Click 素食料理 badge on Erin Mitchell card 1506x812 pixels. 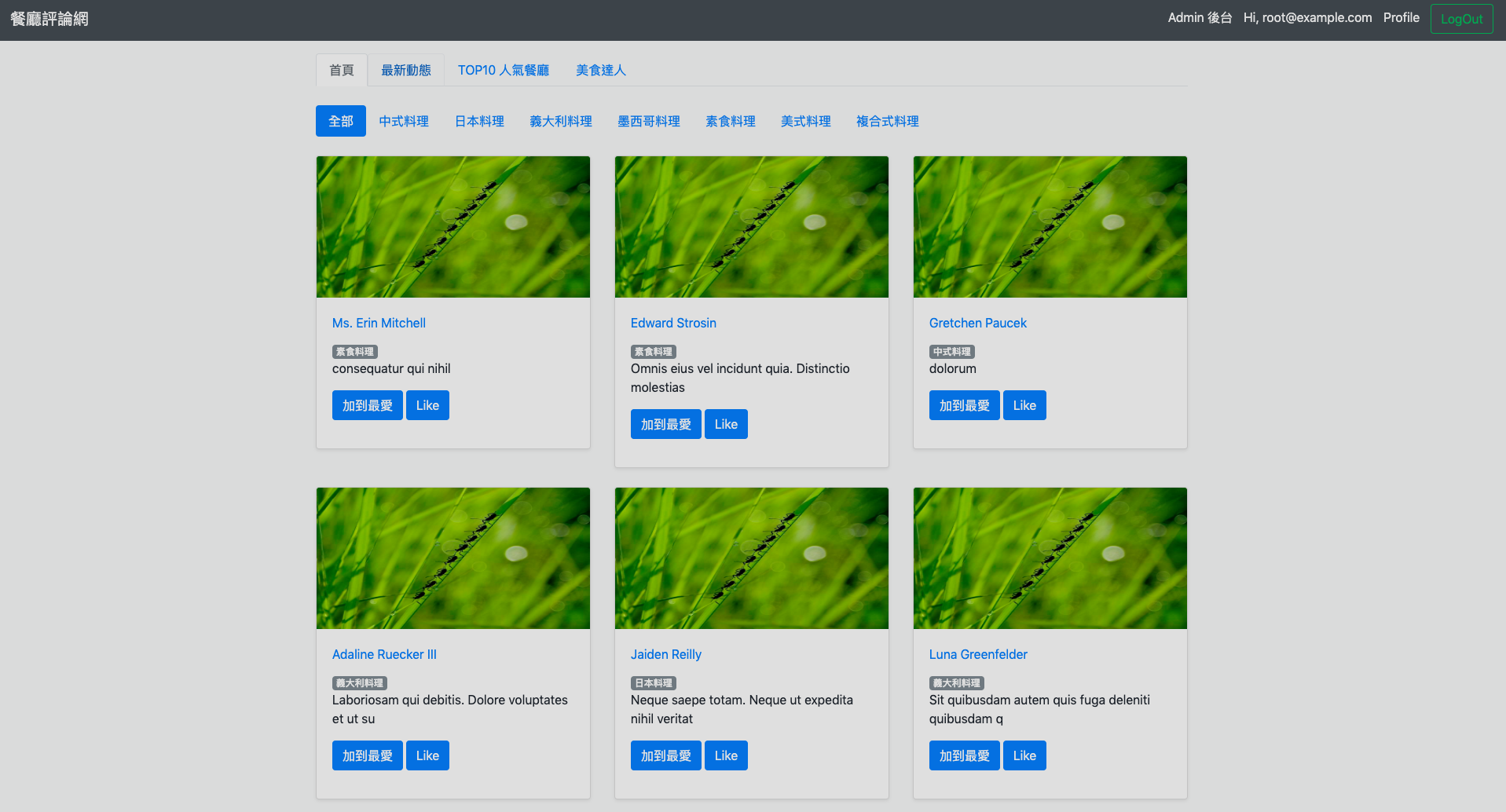(x=355, y=352)
